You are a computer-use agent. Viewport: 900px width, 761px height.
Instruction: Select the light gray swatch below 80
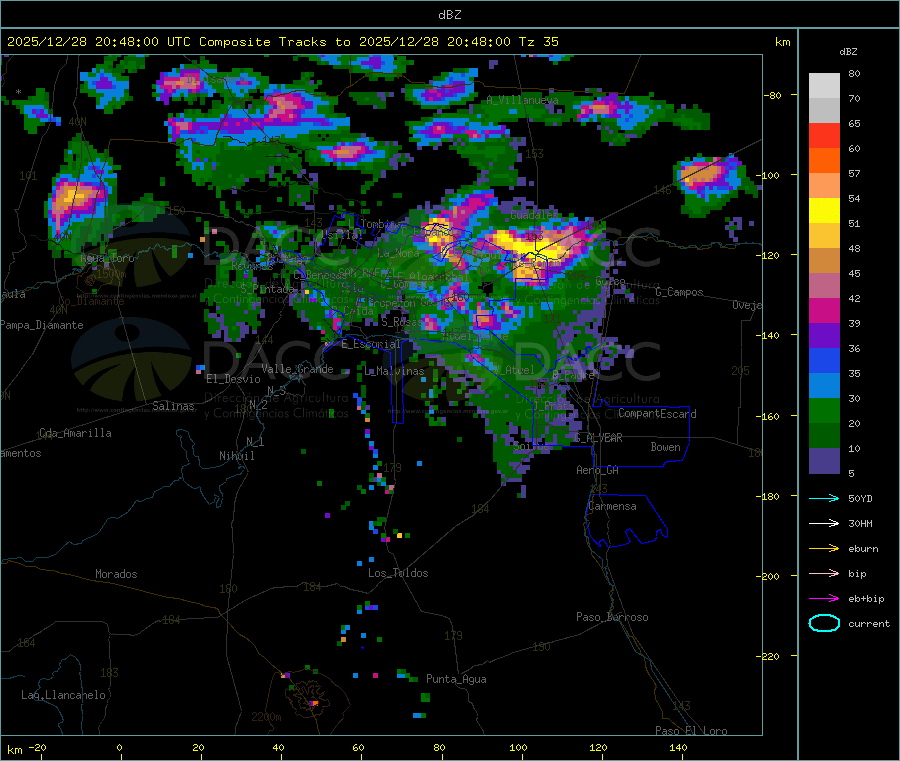click(824, 86)
